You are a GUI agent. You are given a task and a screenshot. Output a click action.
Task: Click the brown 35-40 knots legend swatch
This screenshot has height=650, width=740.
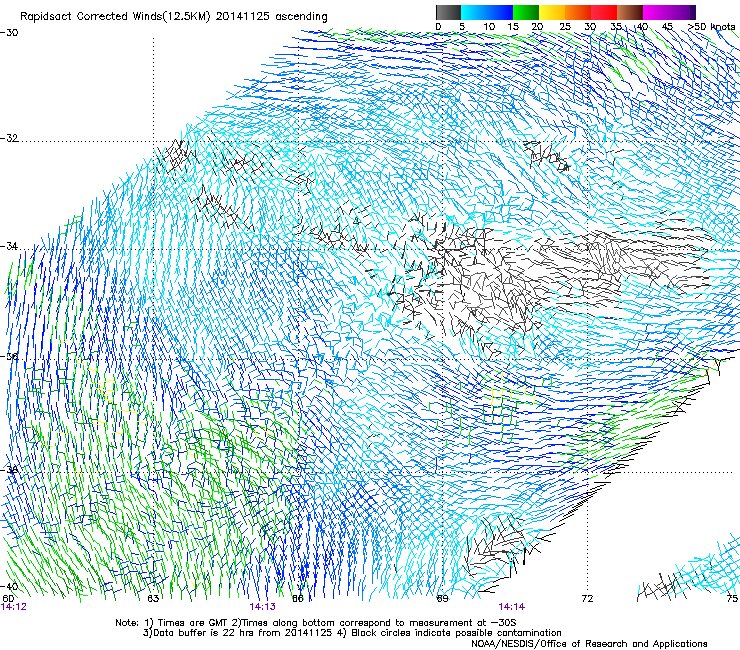[x=630, y=12]
